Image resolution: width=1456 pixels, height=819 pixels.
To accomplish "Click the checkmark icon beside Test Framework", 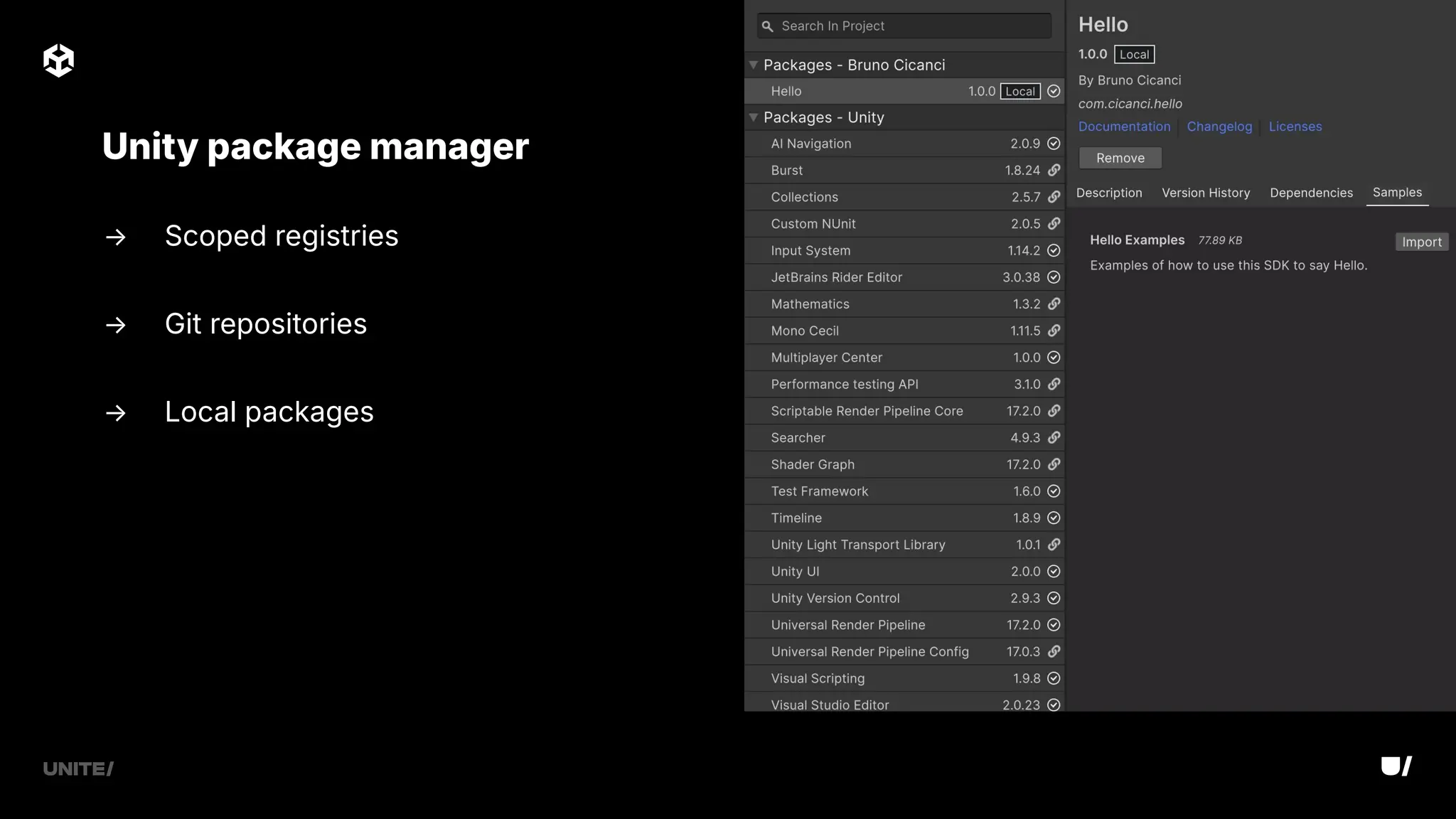I will click(1054, 491).
